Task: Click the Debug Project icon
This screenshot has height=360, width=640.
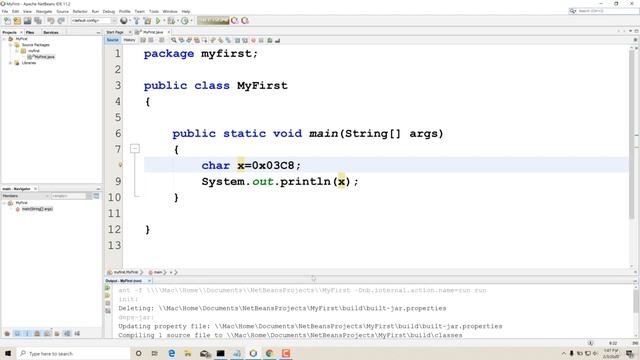Action: [171, 20]
